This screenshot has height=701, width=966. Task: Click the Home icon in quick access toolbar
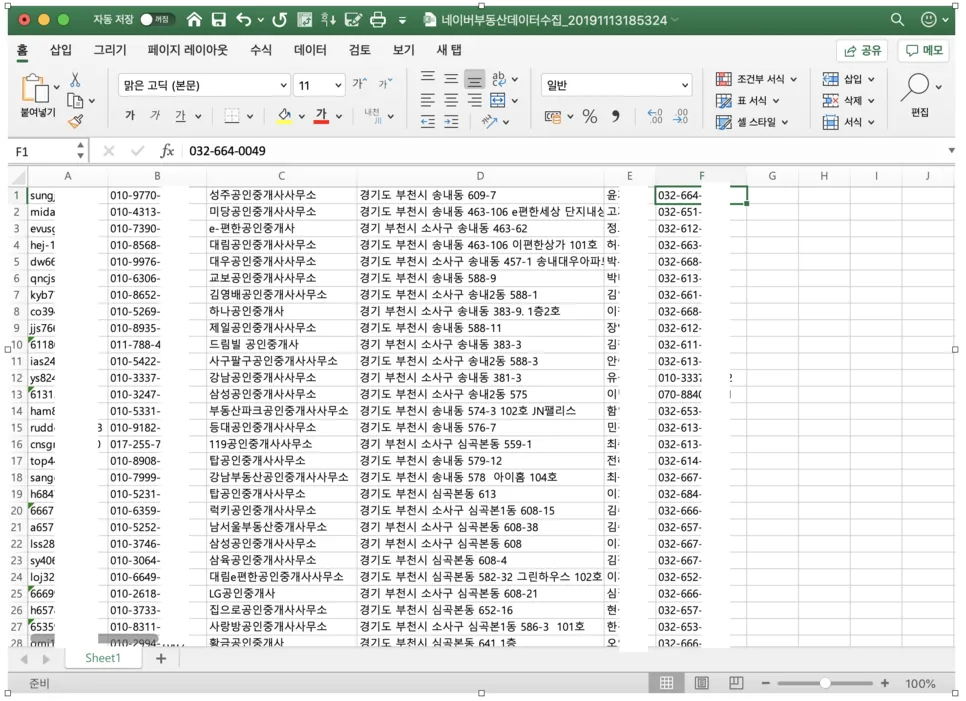click(194, 20)
